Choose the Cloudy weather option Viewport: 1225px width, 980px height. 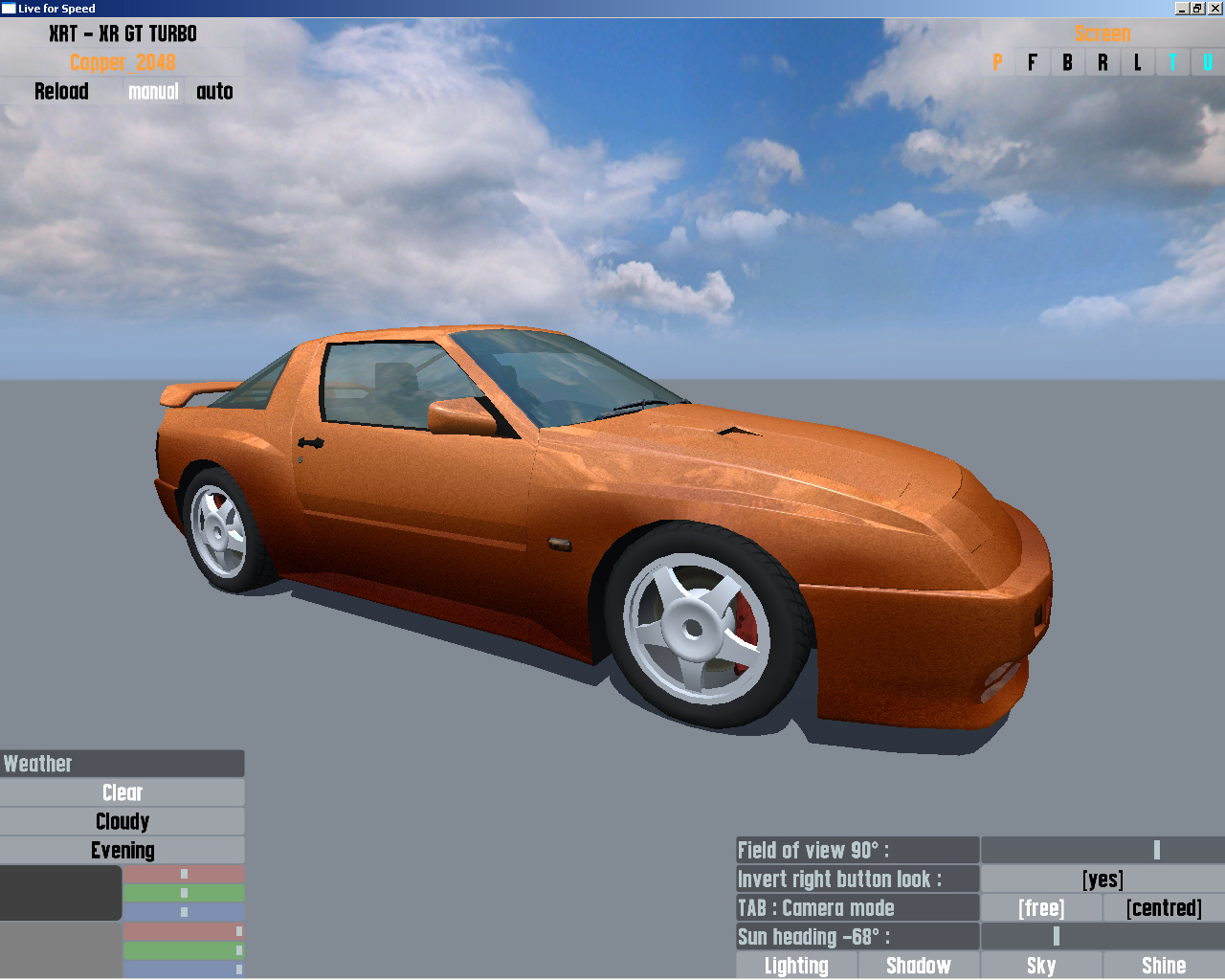coord(122,821)
